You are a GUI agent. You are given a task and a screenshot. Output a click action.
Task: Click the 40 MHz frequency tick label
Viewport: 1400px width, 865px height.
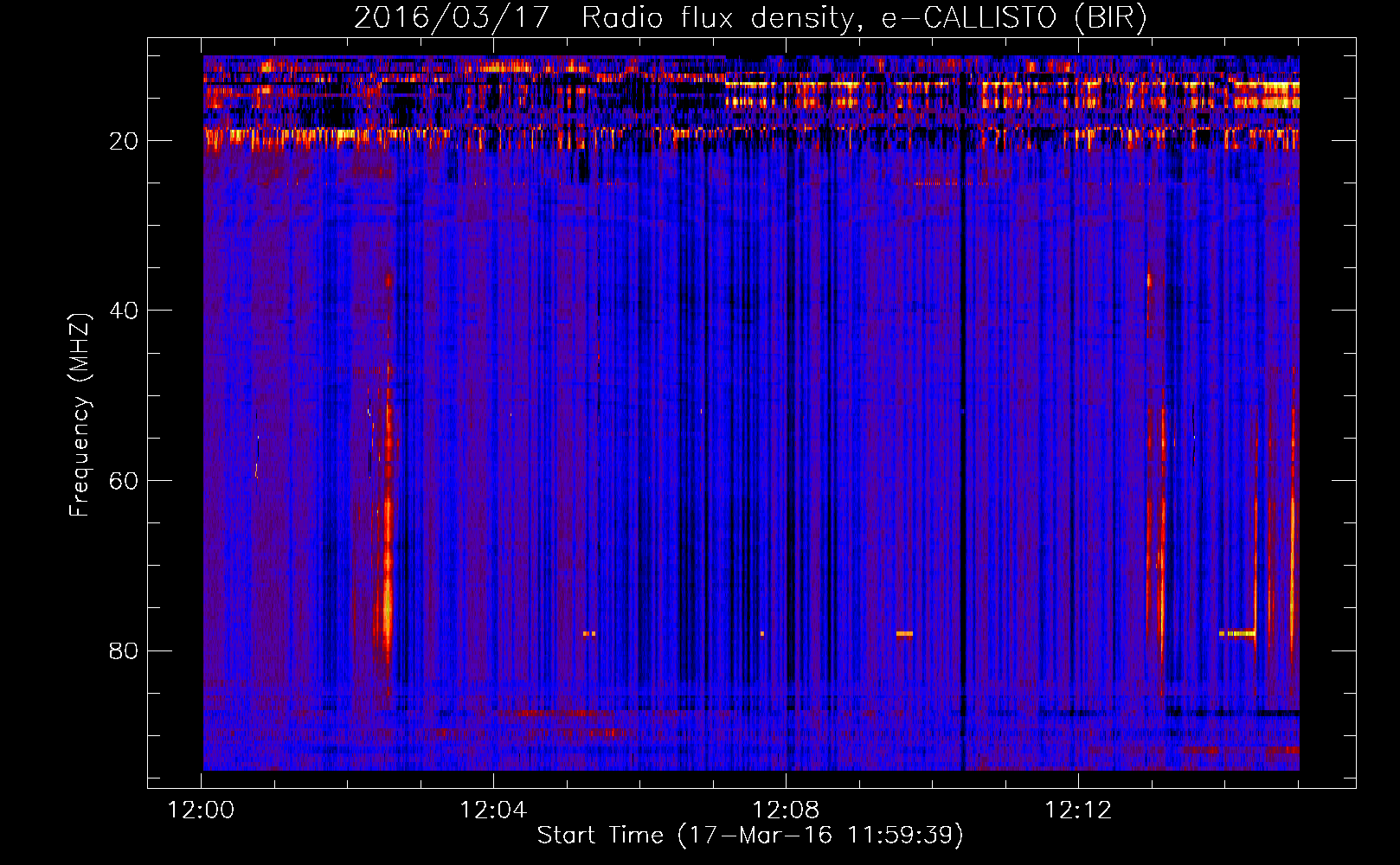[124, 311]
